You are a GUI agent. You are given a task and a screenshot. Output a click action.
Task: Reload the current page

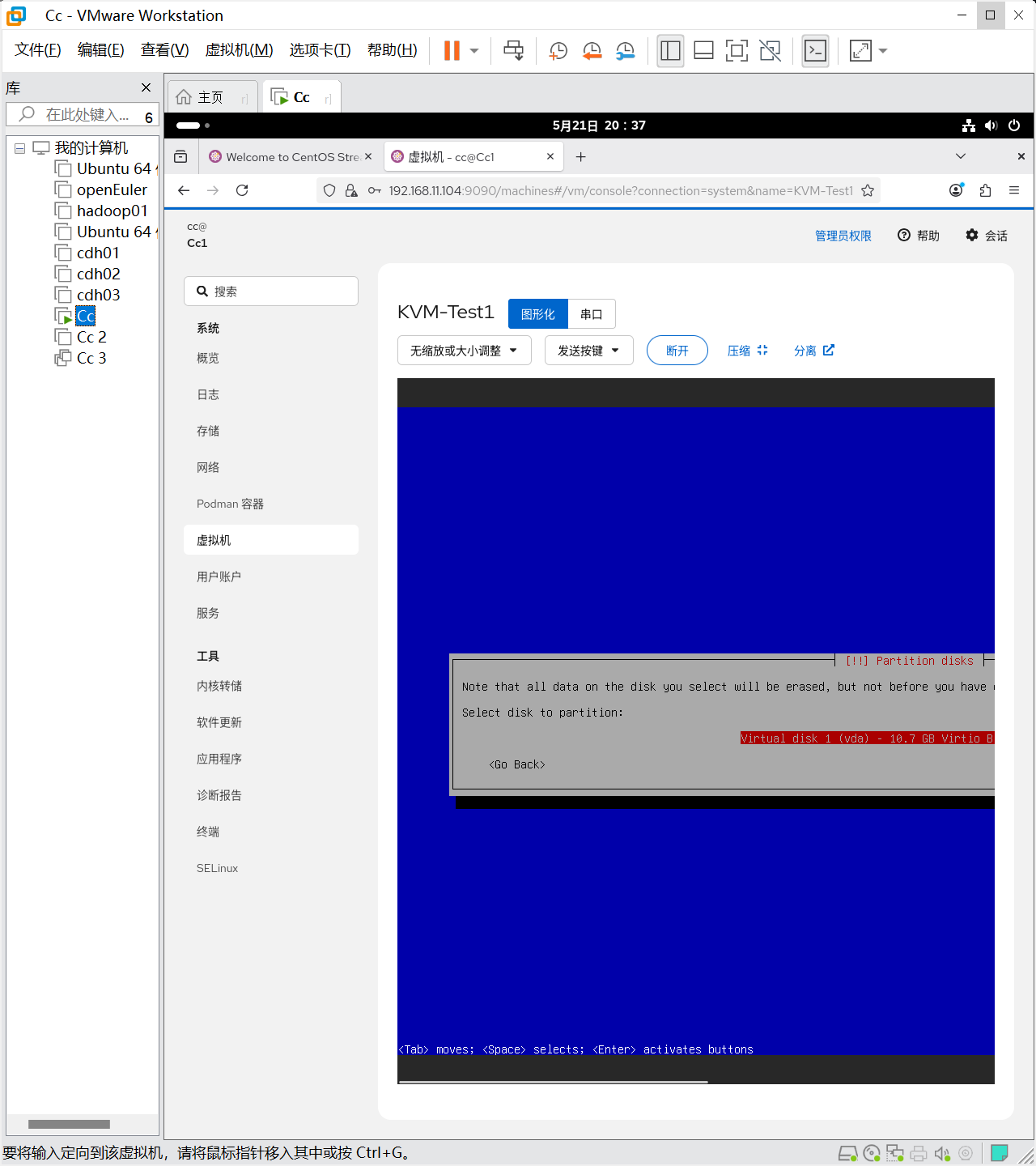pyautogui.click(x=242, y=190)
